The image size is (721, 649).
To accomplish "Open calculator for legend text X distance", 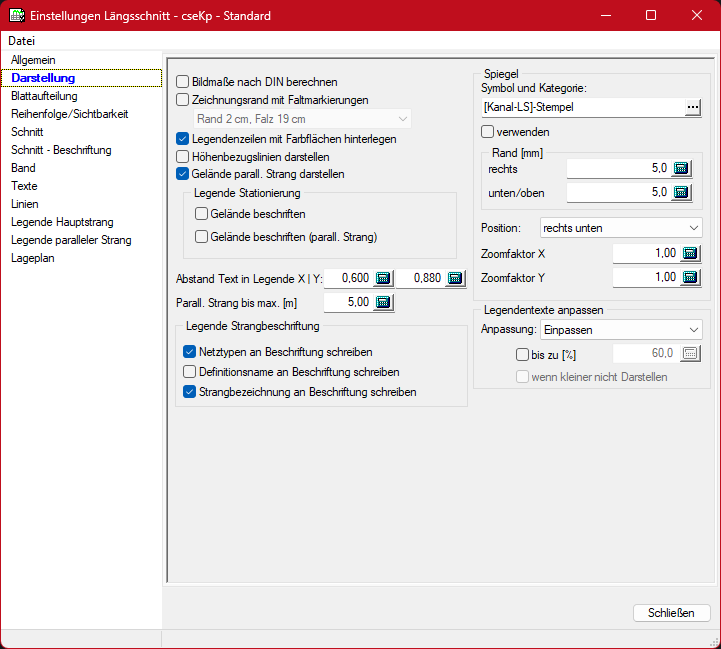I will (383, 278).
